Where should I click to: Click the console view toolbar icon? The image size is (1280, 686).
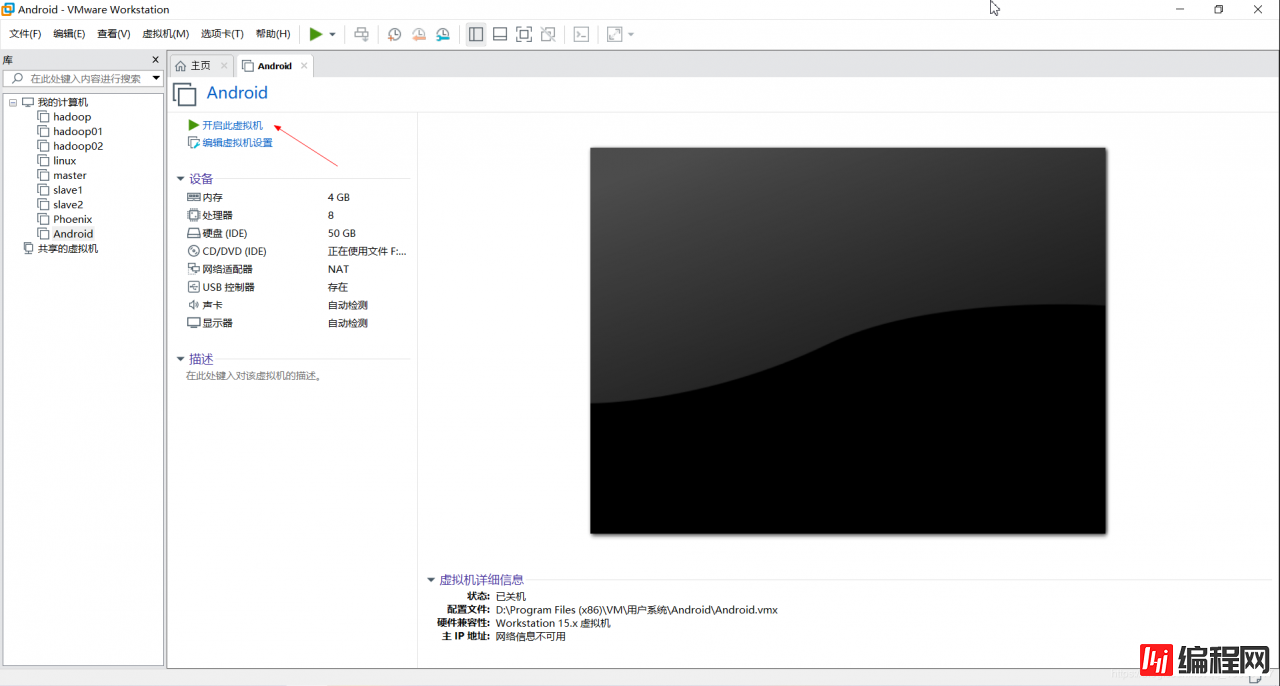(x=581, y=34)
